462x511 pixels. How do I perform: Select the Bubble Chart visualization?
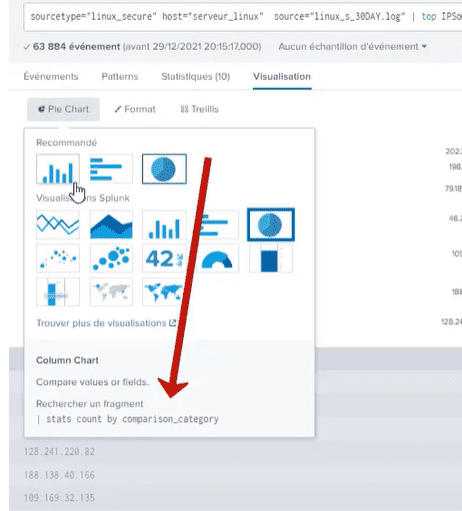click(x=111, y=258)
